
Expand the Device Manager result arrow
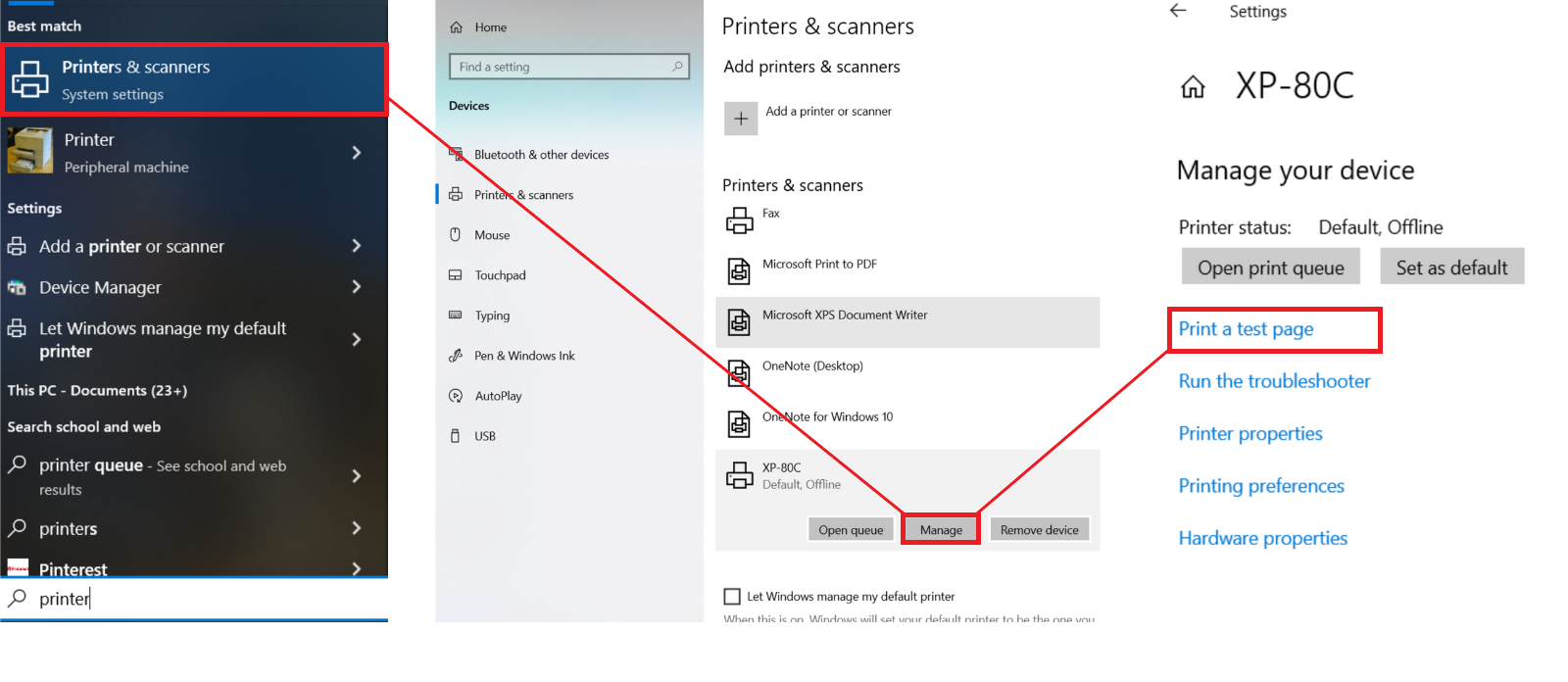click(356, 287)
